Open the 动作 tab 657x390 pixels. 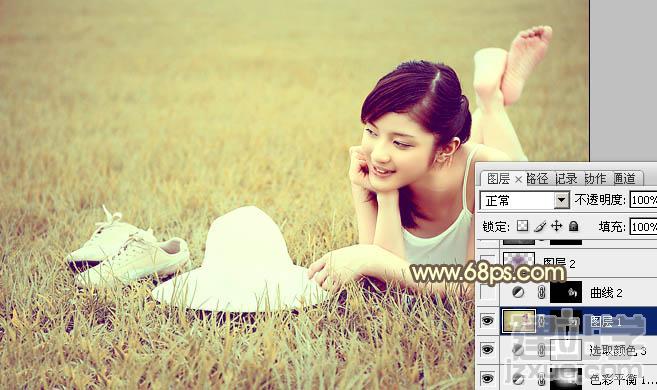pyautogui.click(x=595, y=179)
